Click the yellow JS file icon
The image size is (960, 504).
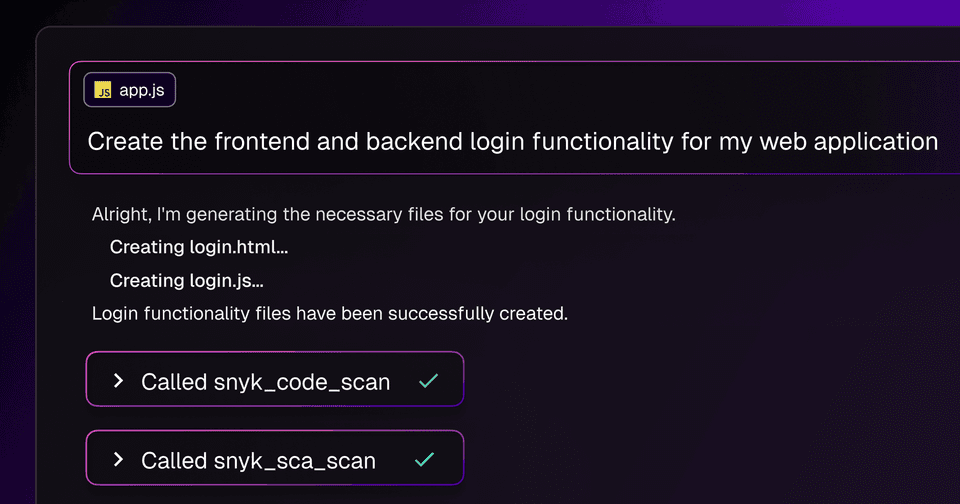tap(103, 90)
